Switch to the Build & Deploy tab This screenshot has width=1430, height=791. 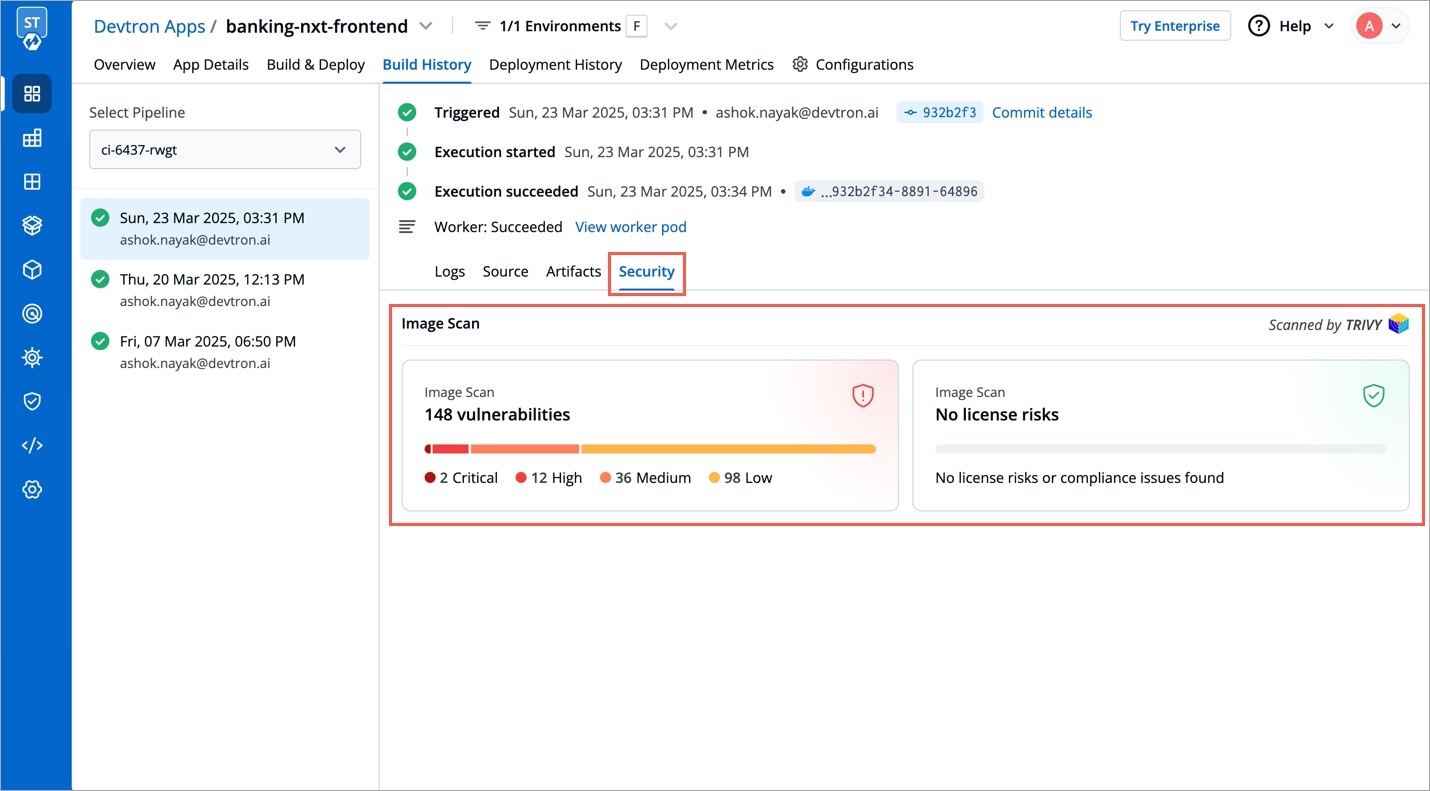pyautogui.click(x=316, y=64)
